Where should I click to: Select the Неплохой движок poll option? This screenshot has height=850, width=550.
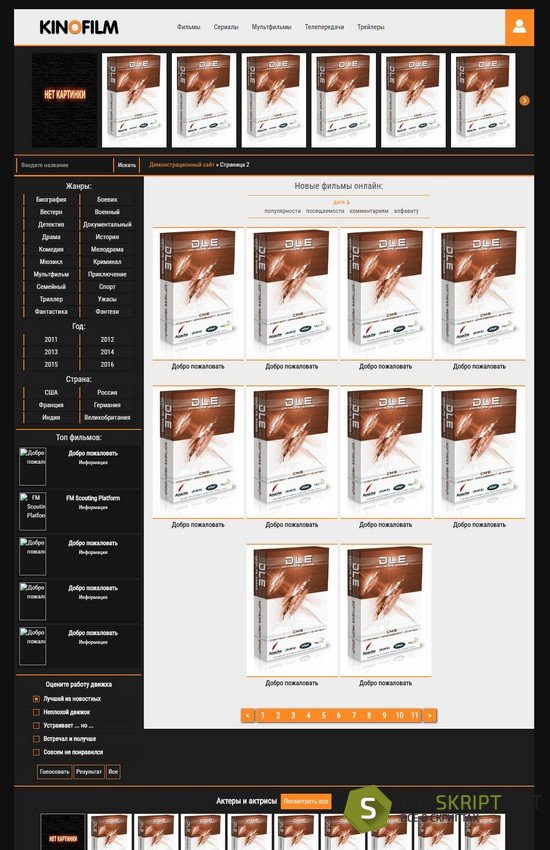click(36, 712)
